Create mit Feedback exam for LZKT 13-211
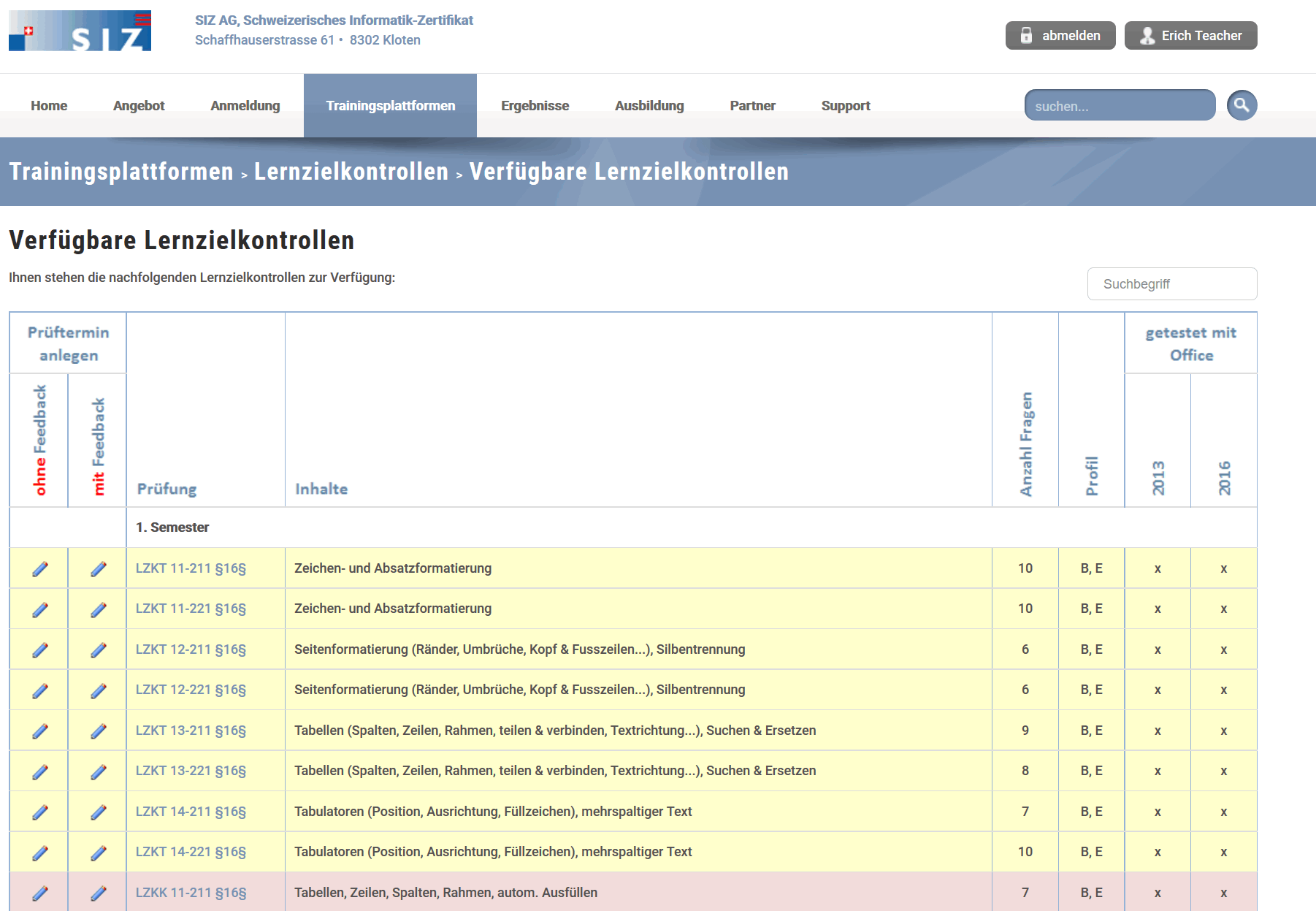 coord(99,731)
